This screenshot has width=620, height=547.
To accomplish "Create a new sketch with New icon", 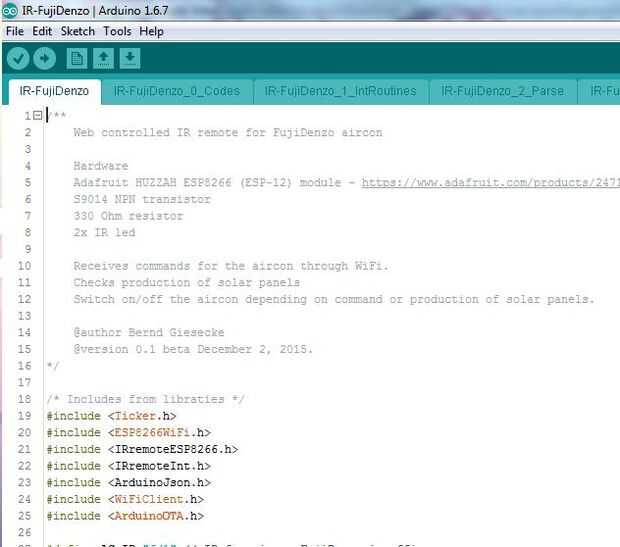I will [77, 59].
